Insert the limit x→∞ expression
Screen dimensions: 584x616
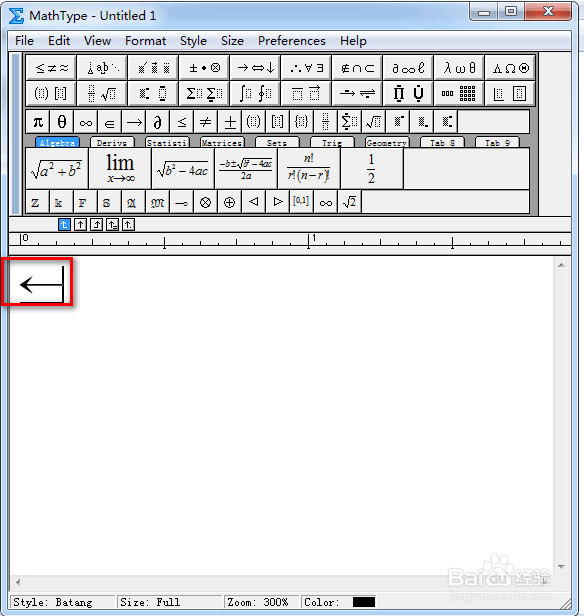coord(120,169)
